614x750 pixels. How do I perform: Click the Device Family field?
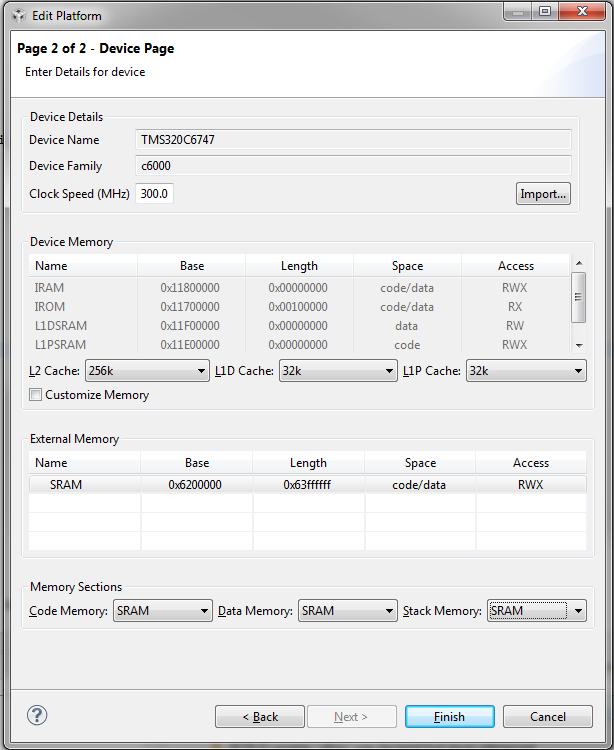[x=353, y=165]
